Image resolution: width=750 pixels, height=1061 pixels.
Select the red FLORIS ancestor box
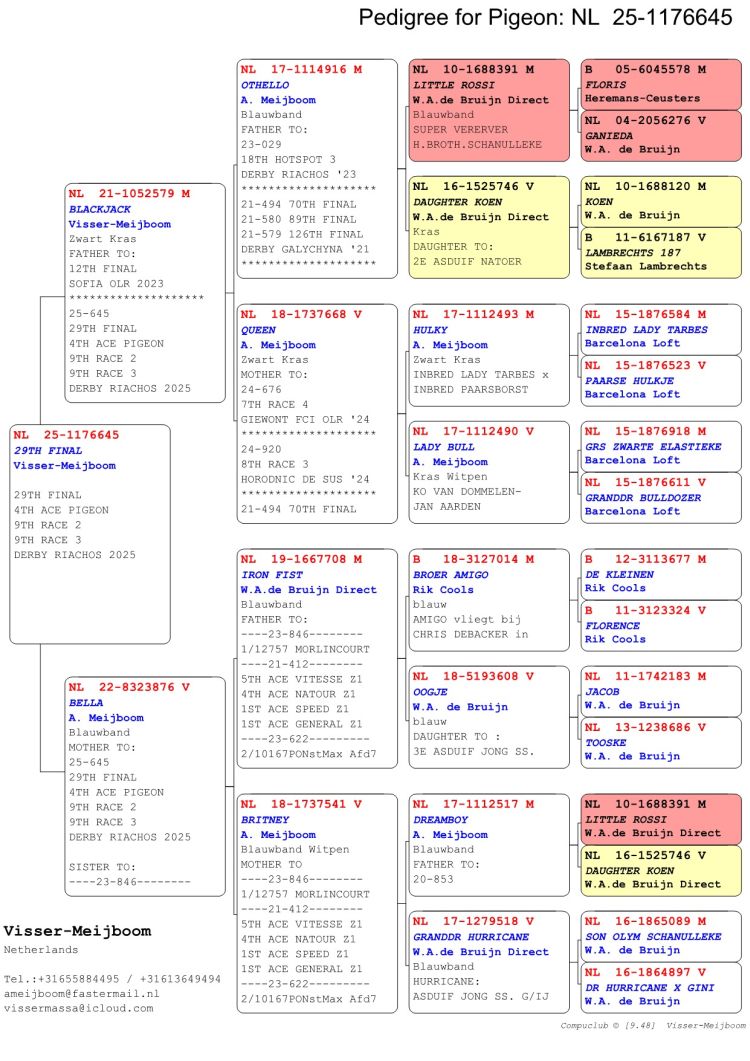pos(661,84)
